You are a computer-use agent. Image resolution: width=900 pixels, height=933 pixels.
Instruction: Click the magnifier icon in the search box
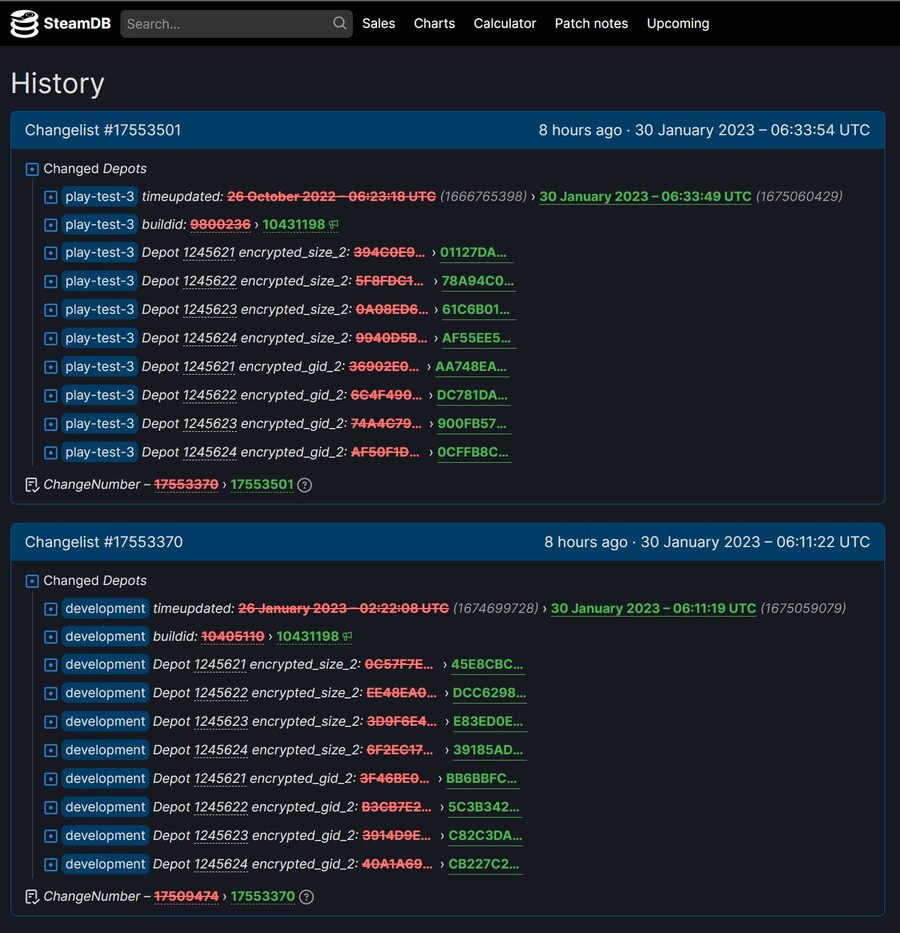point(340,22)
